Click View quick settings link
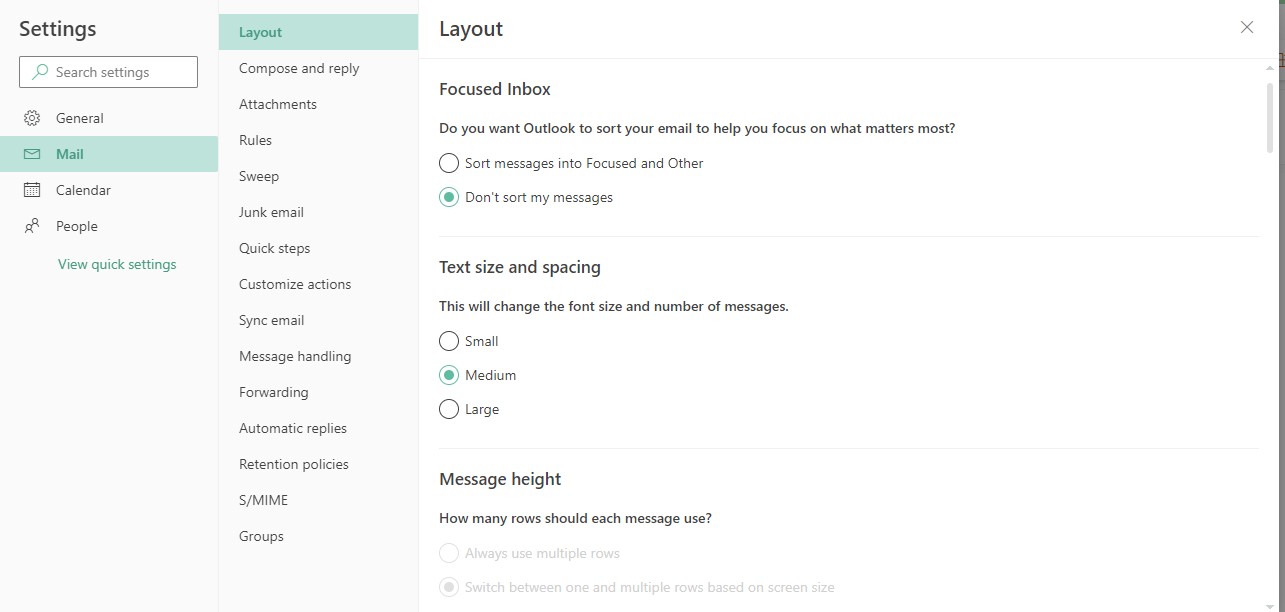Screen dimensions: 1285x612 [x=117, y=264]
